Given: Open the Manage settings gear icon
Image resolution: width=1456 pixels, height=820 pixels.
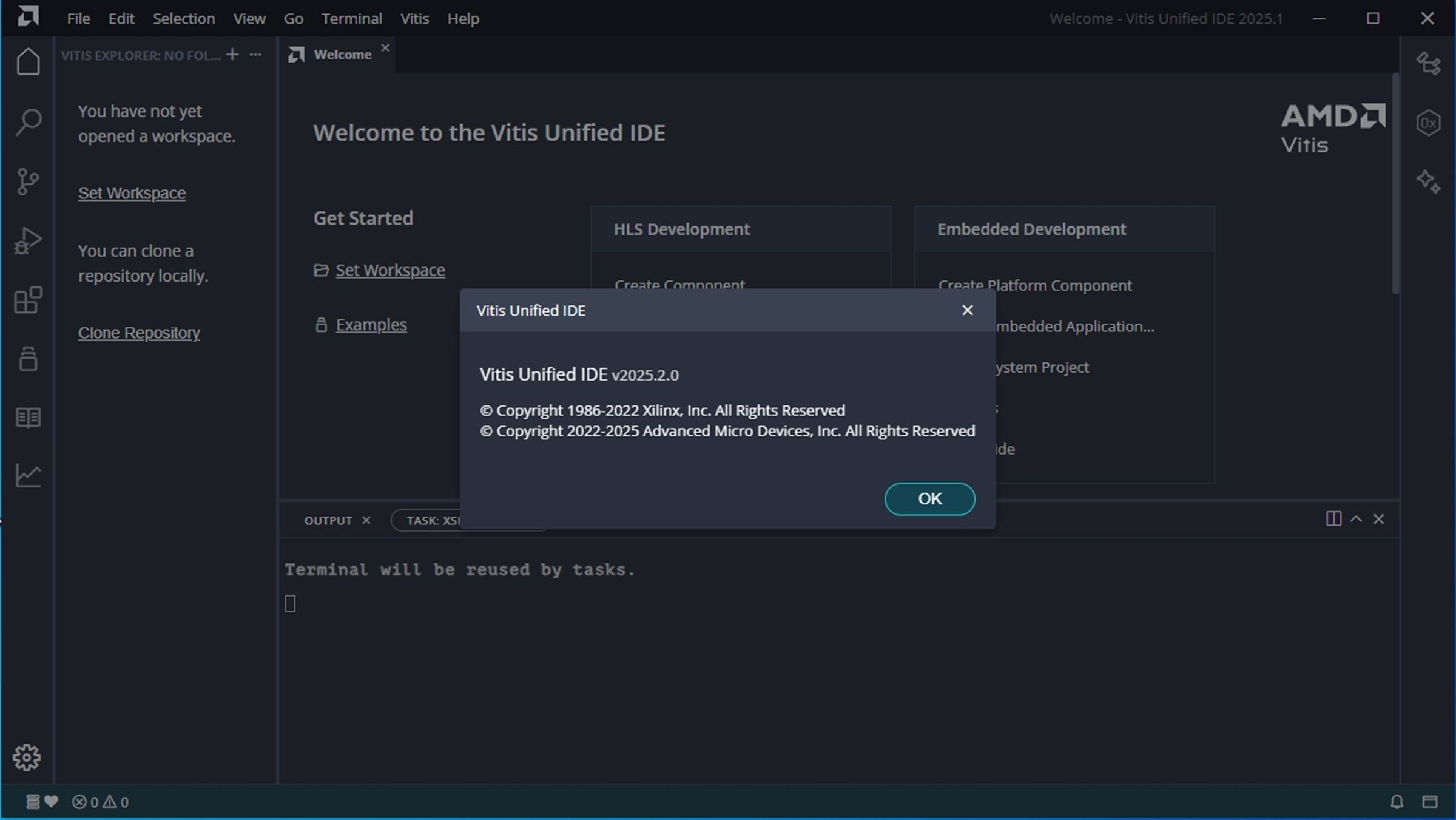Looking at the screenshot, I should tap(27, 757).
